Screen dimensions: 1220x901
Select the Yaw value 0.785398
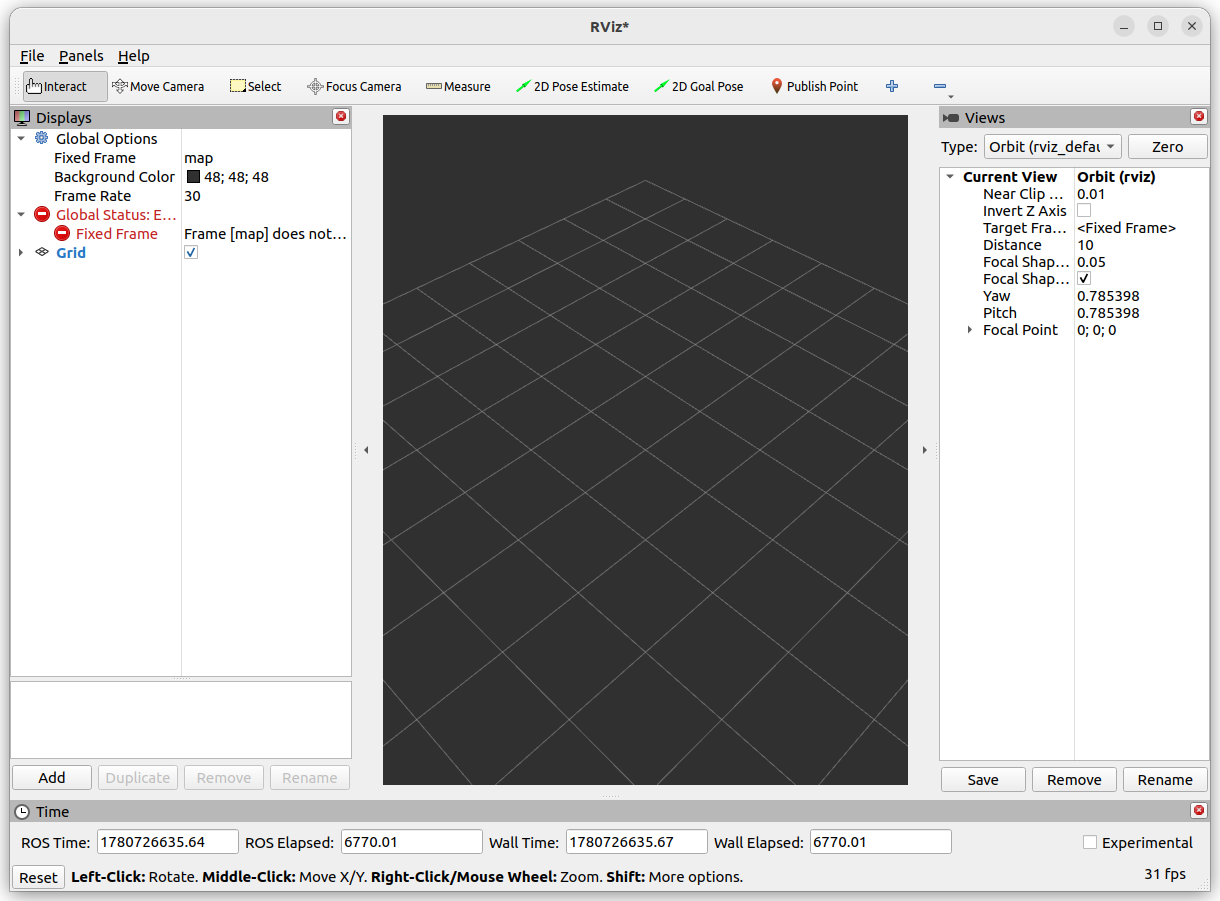[1108, 296]
